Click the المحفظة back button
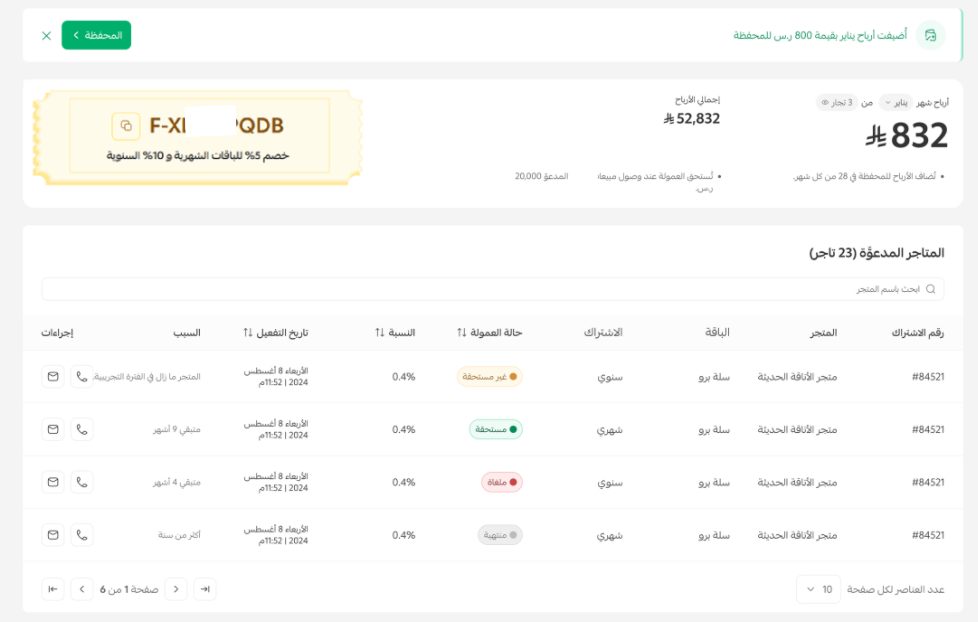Image resolution: width=978 pixels, height=622 pixels. [97, 33]
